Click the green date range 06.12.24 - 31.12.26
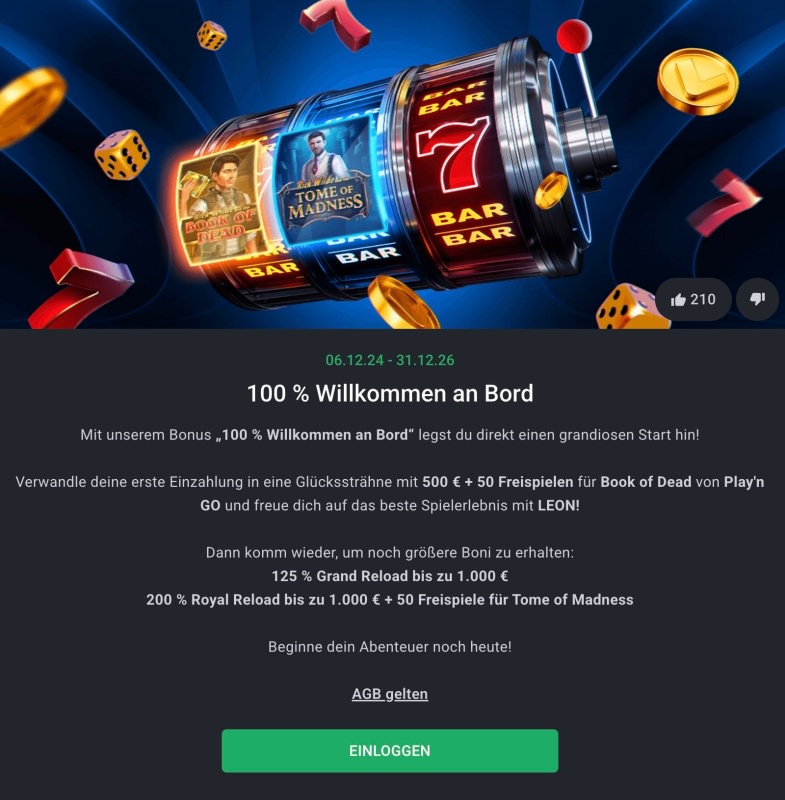Screen dimensions: 785x800 [x=390, y=360]
